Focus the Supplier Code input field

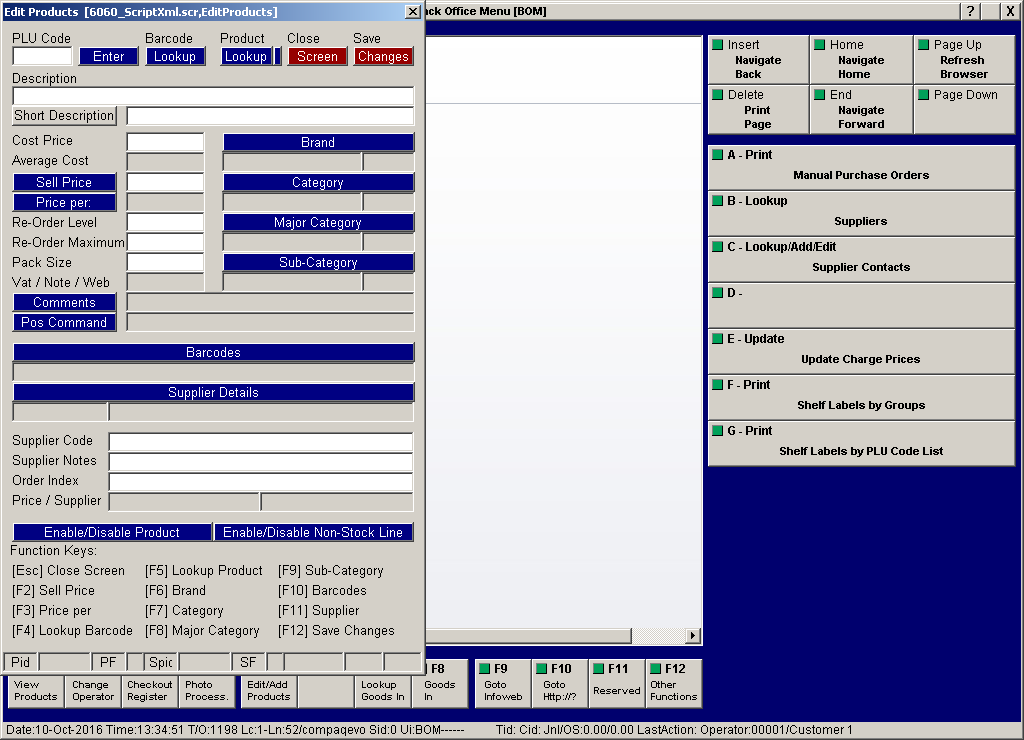coord(261,442)
